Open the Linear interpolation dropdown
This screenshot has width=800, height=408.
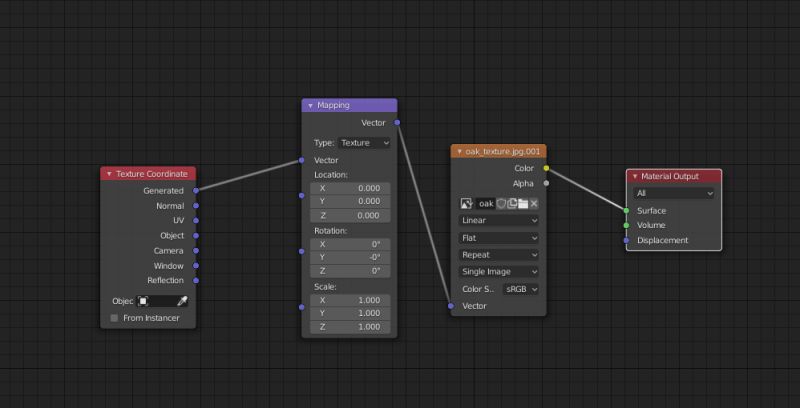[x=499, y=221]
